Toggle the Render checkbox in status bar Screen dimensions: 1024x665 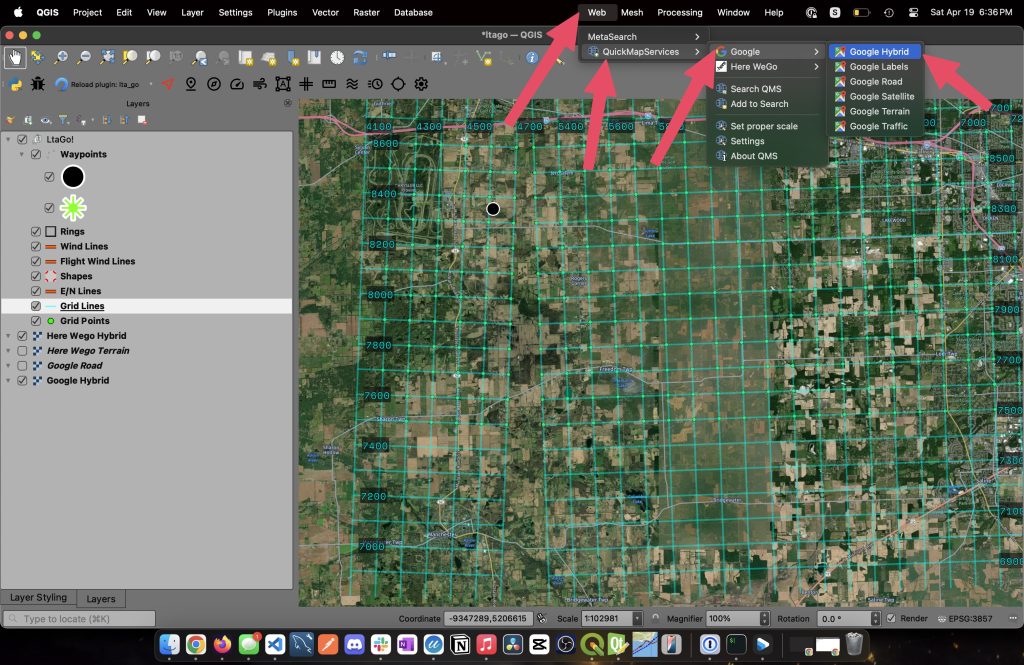coord(891,618)
